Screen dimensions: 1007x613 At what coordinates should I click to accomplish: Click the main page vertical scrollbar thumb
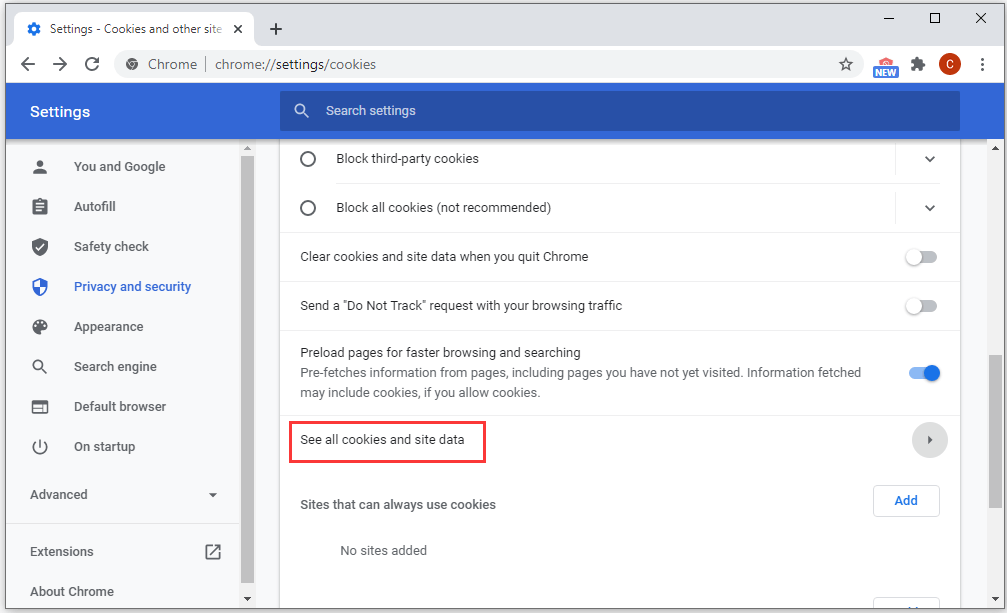pyautogui.click(x=995, y=431)
